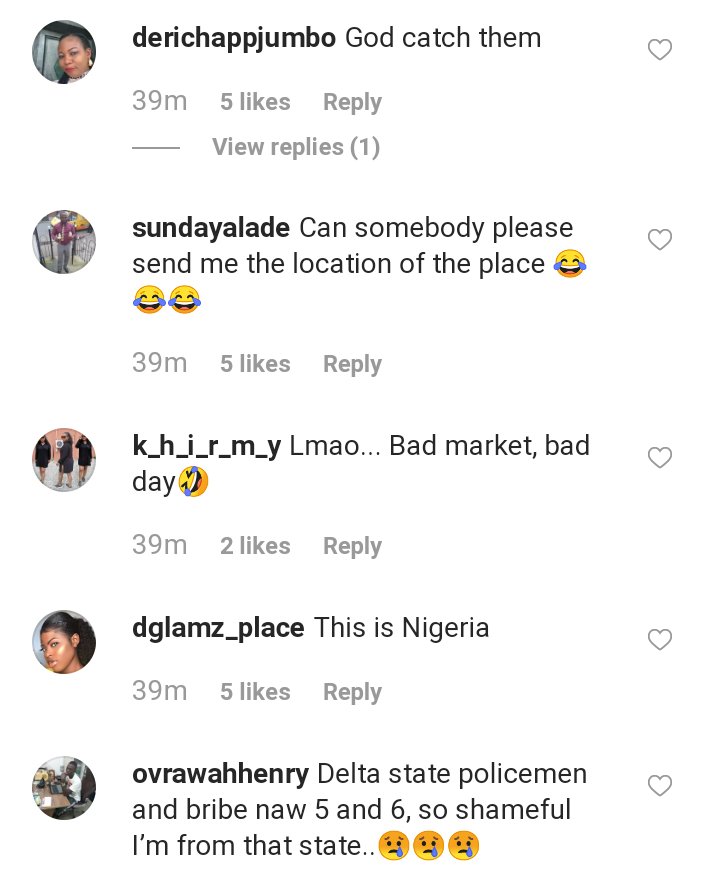Open the derichappjumbo username link
The height and width of the screenshot is (878, 720).
pyautogui.click(x=233, y=38)
